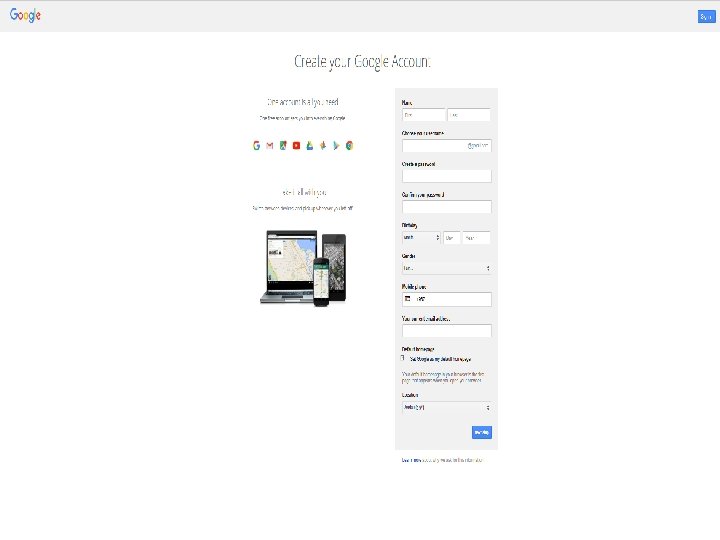Screen dimensions: 720x540
Task: Focus the Mobile phone number field
Action: 447,299
